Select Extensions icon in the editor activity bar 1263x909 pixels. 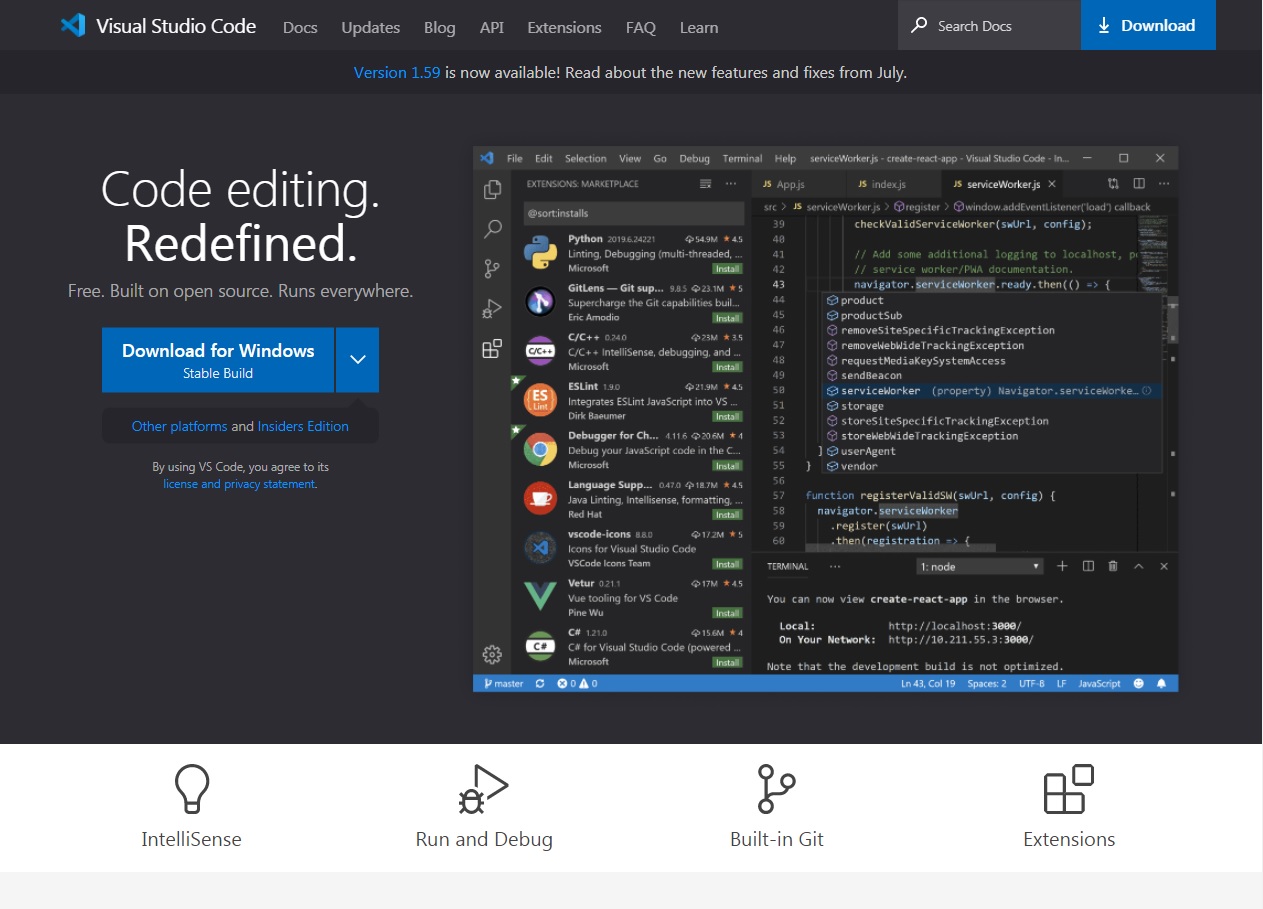point(492,348)
